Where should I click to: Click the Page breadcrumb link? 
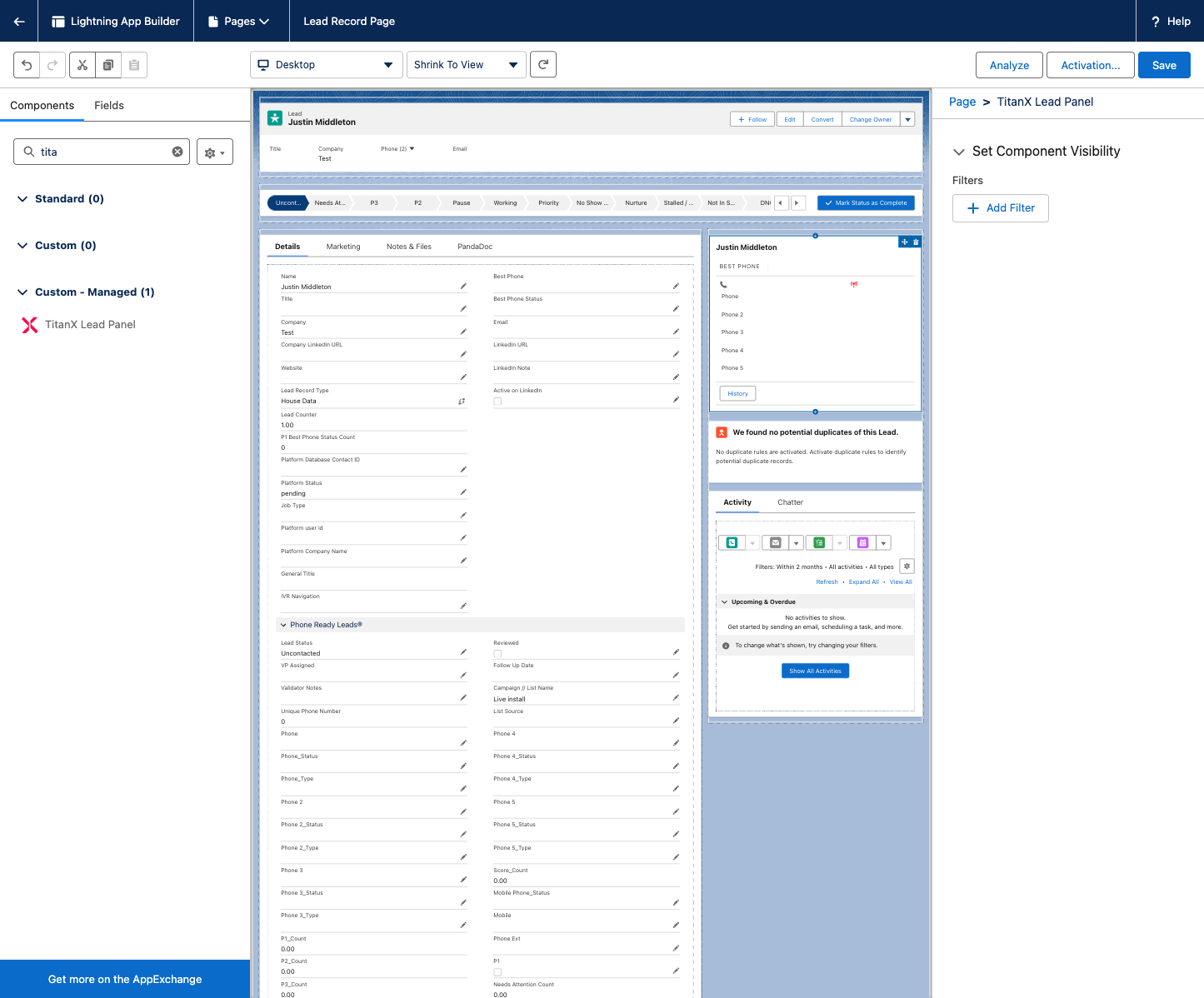pyautogui.click(x=962, y=102)
